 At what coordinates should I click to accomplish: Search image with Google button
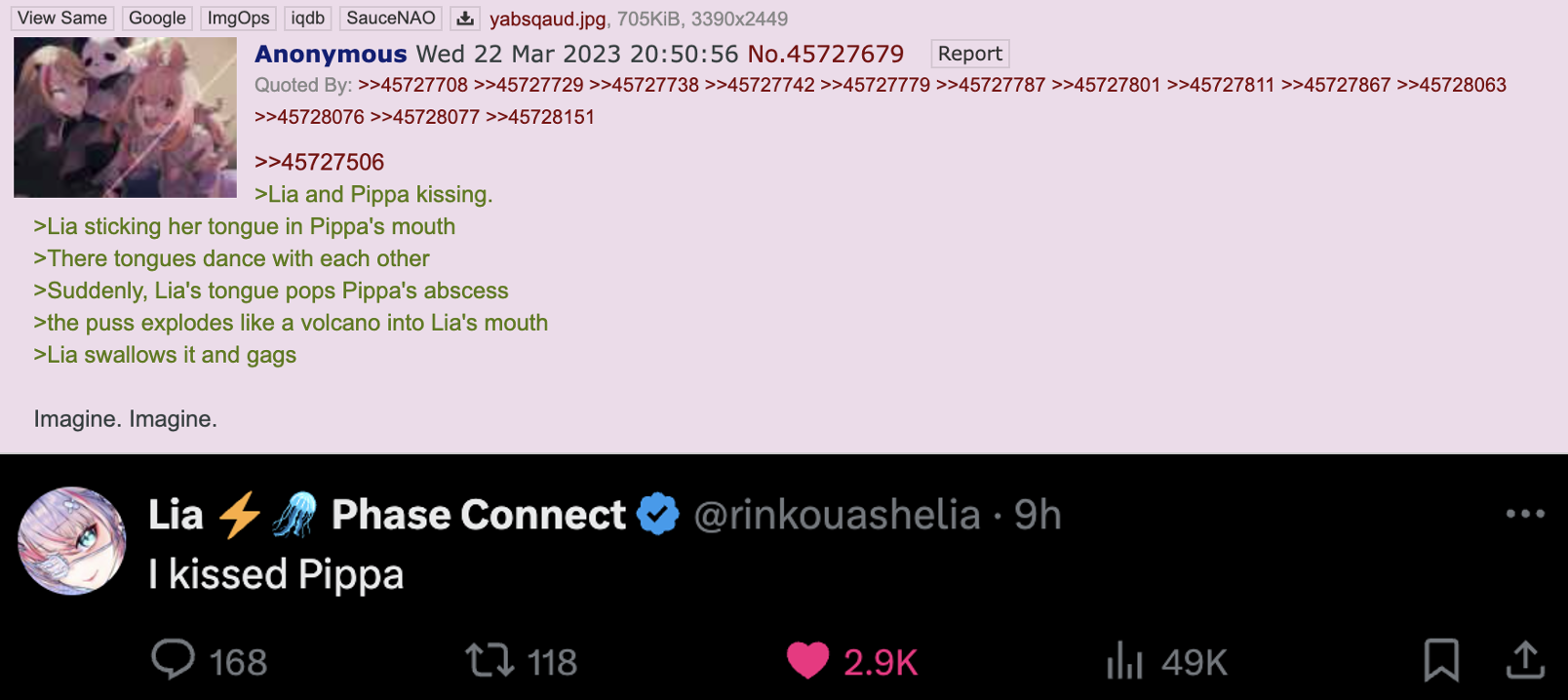[157, 19]
